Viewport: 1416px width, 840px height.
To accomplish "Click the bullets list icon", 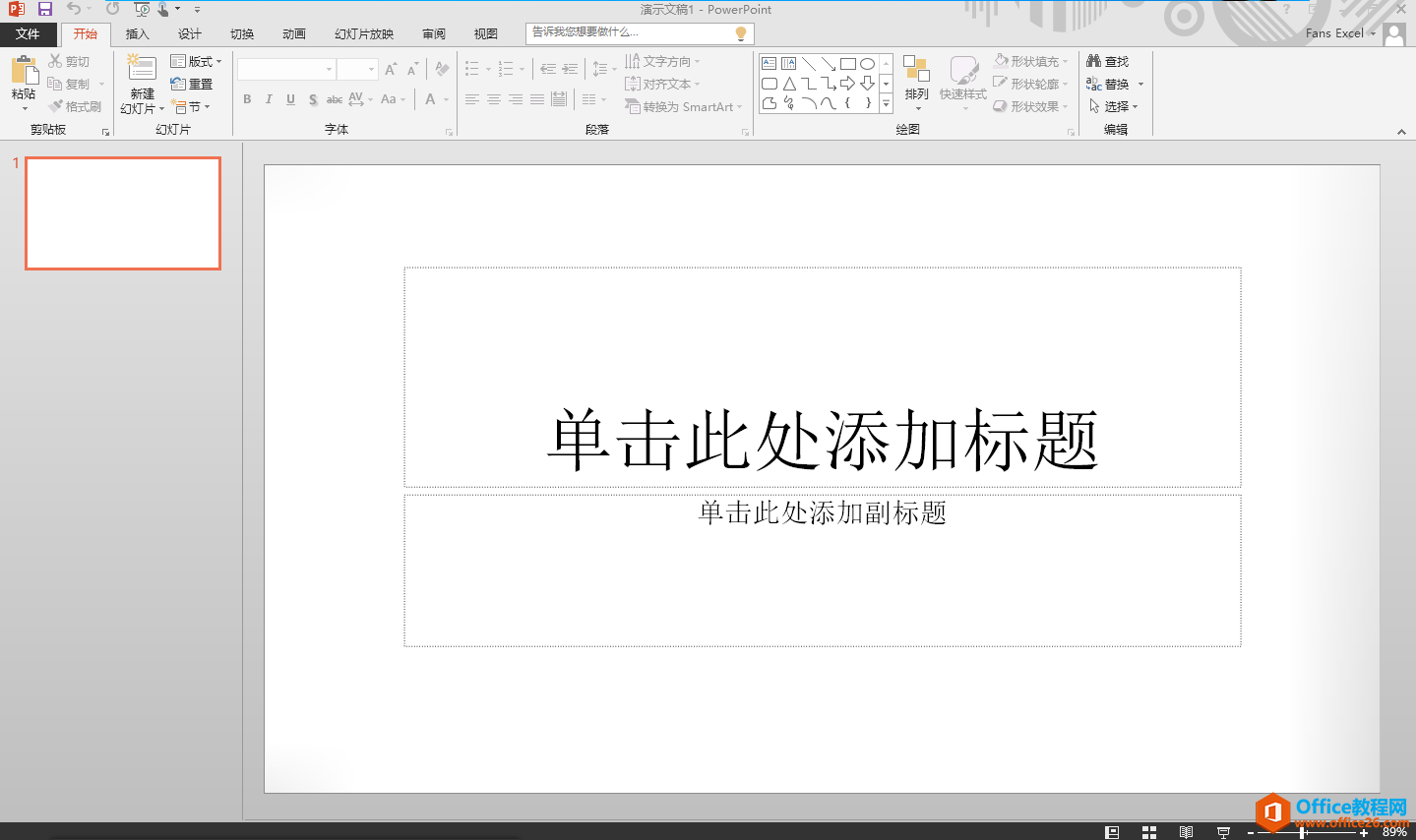I will [x=472, y=69].
